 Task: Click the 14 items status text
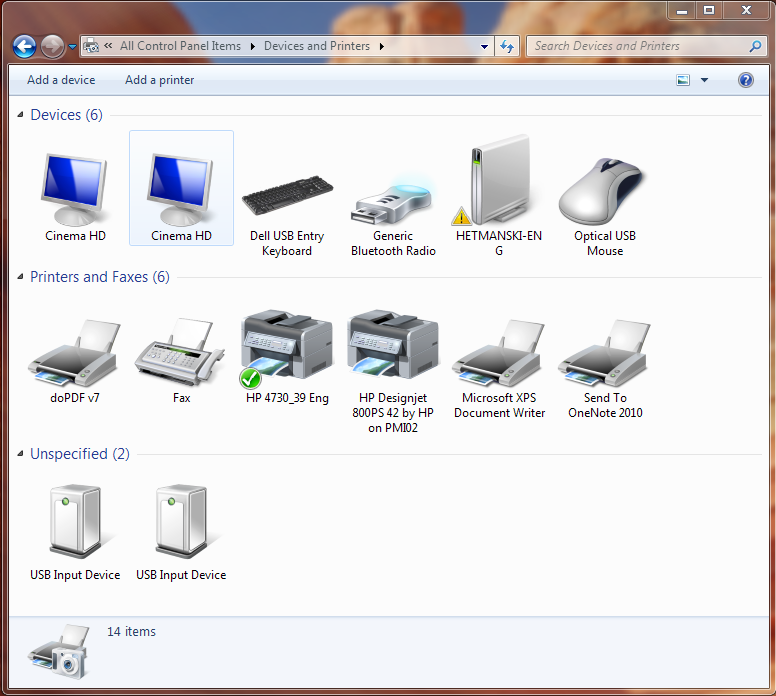point(131,632)
